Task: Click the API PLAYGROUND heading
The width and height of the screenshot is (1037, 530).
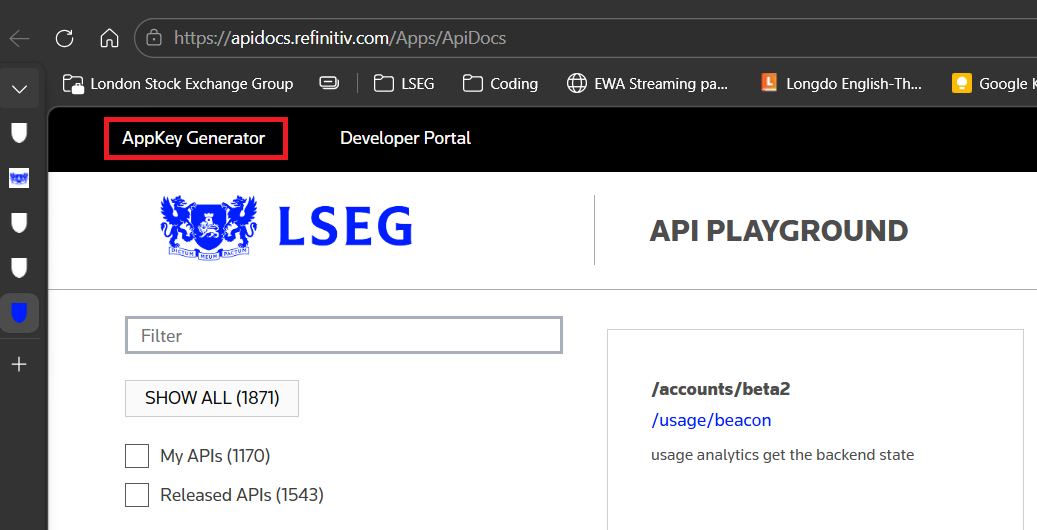Action: [778, 231]
